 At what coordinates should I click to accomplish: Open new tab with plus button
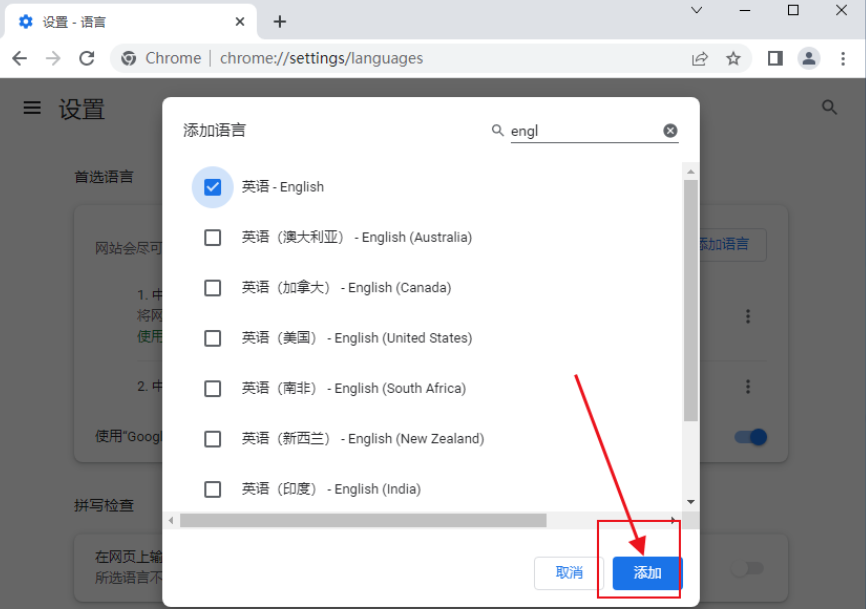[280, 21]
